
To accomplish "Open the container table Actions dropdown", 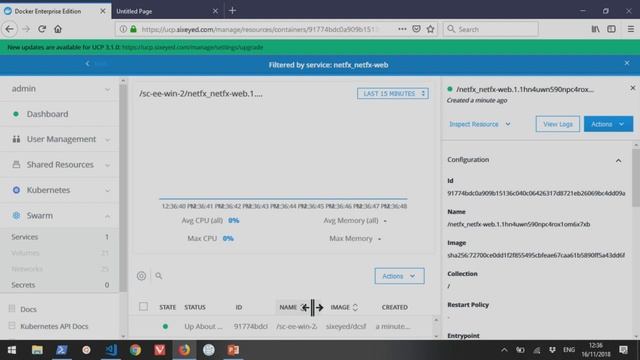I will point(399,276).
